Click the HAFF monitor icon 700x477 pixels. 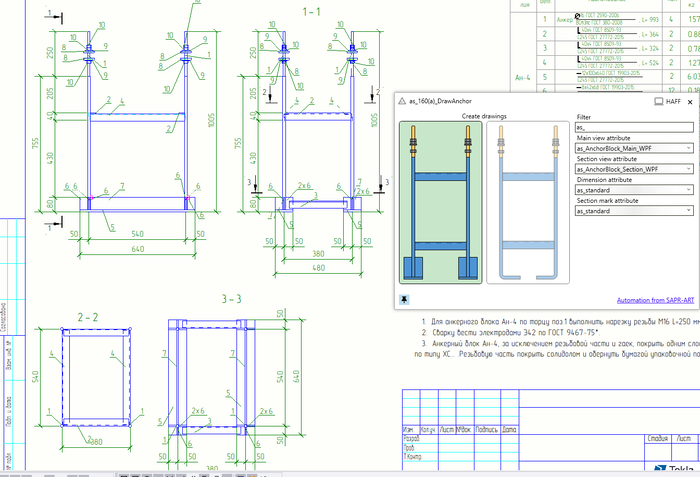point(658,101)
